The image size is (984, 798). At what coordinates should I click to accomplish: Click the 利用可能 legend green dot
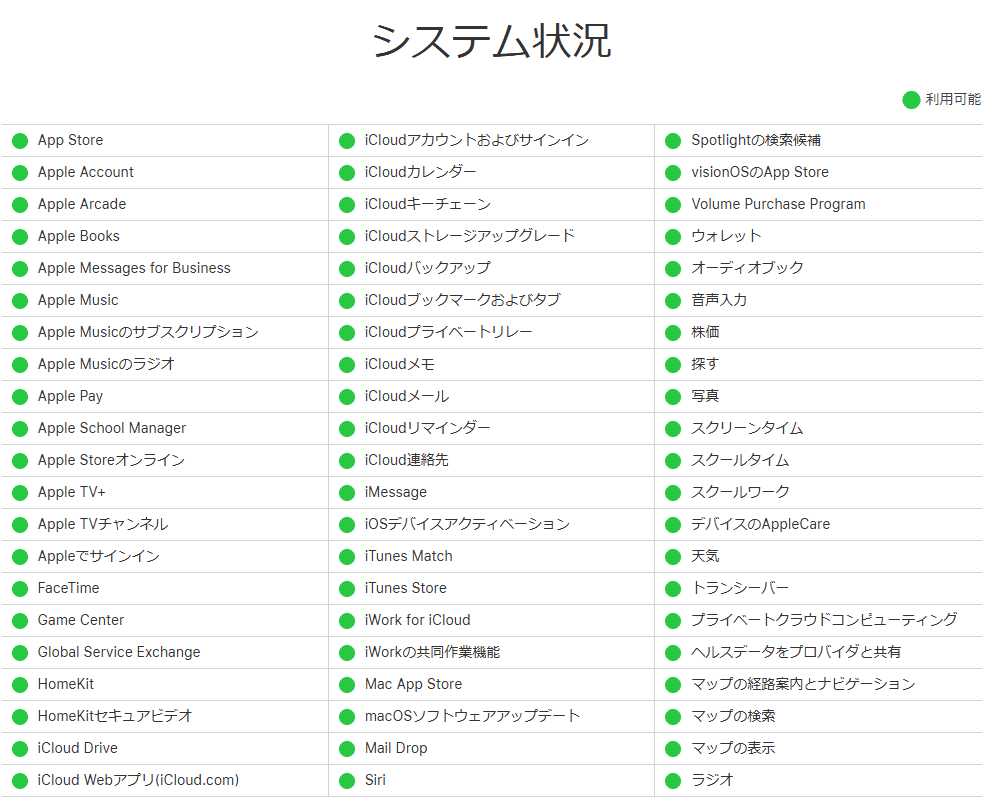coord(911,100)
